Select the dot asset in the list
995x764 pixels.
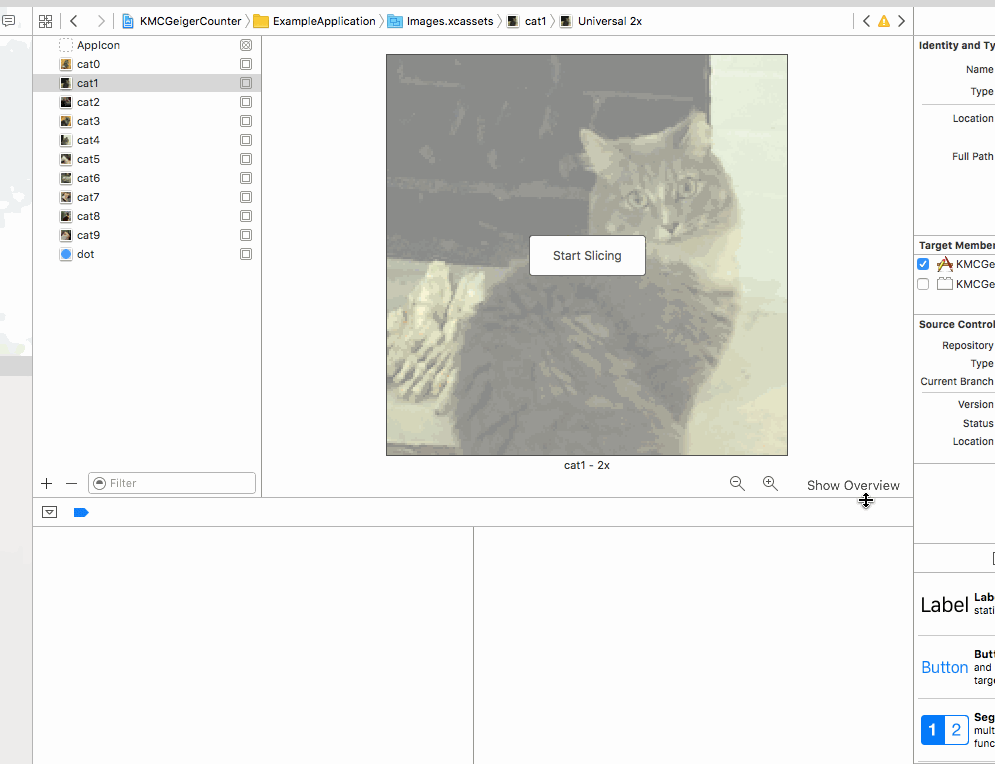coord(86,254)
